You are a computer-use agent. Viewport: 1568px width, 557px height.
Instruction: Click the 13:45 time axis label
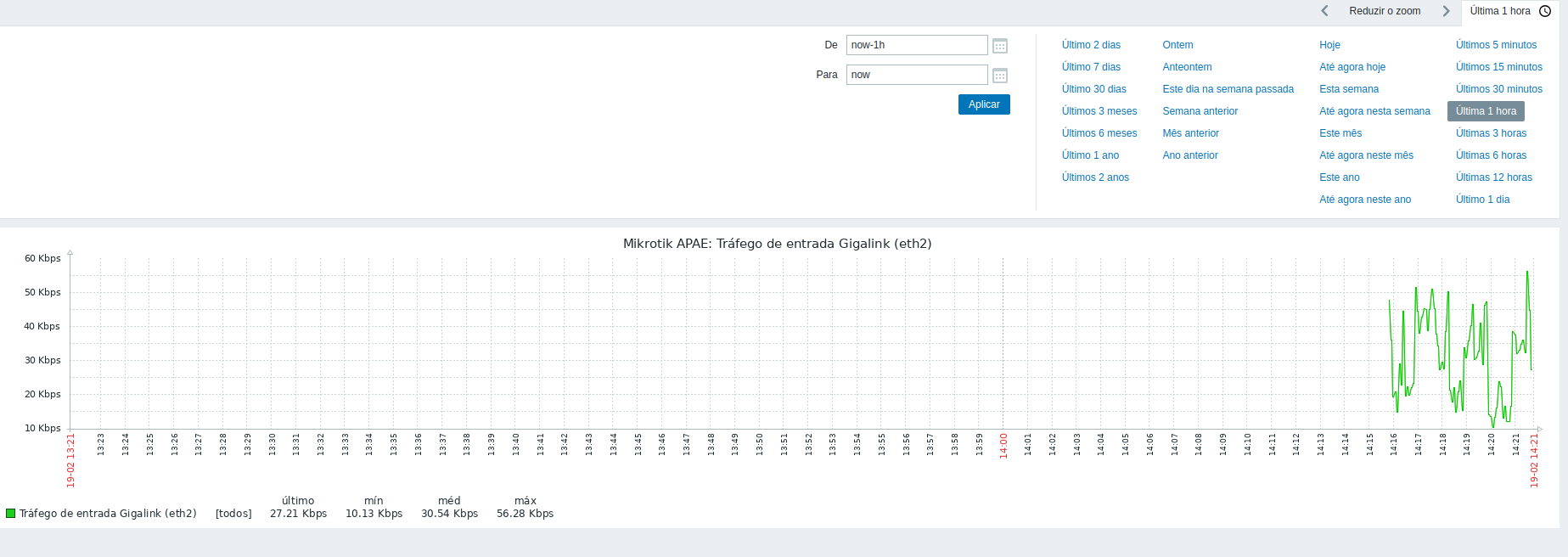(638, 444)
